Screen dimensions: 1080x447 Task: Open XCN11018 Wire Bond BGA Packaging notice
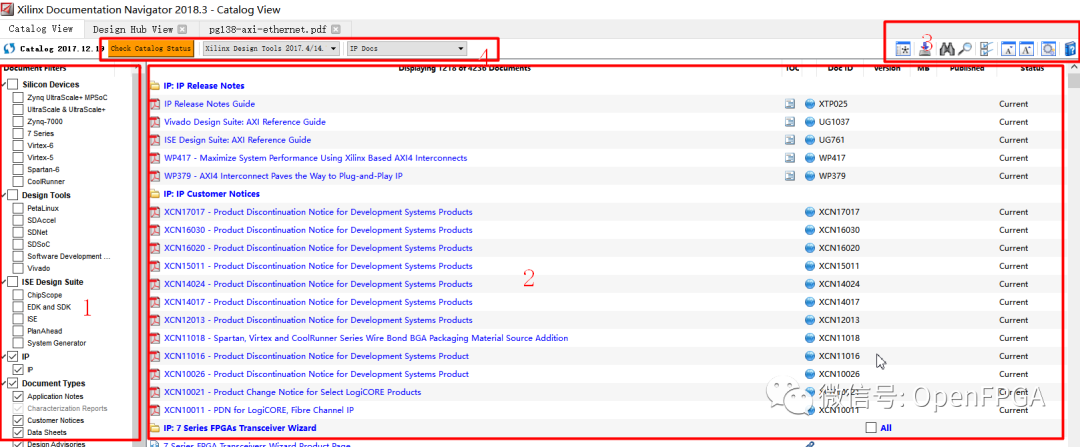366,338
